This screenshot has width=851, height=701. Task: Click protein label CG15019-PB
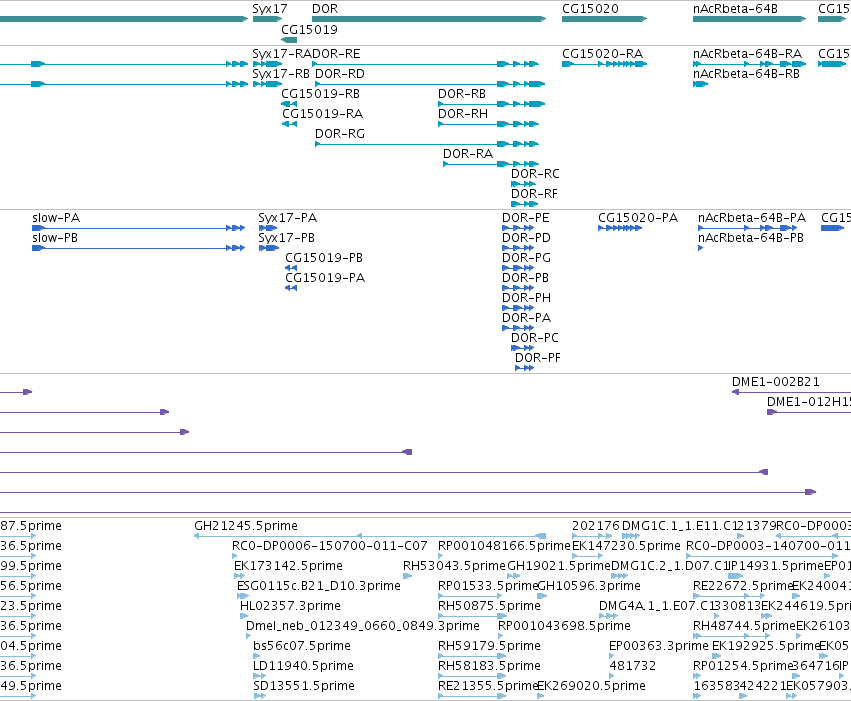click(324, 258)
